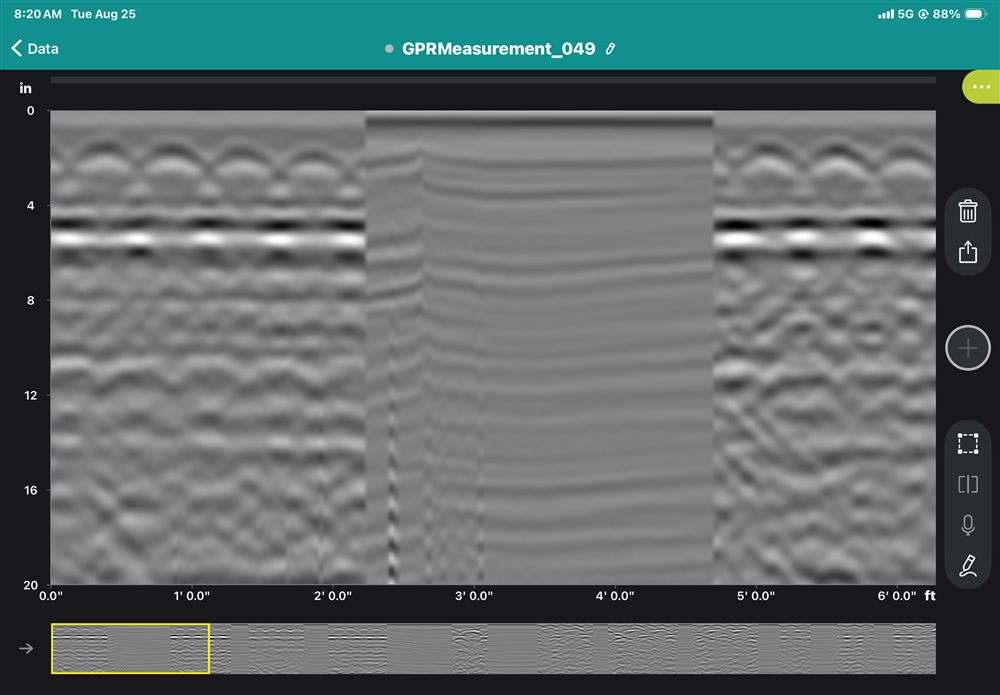Edit the GPRMeasurement_049 name with pencil icon
The width and height of the screenshot is (1000, 695).
click(610, 49)
